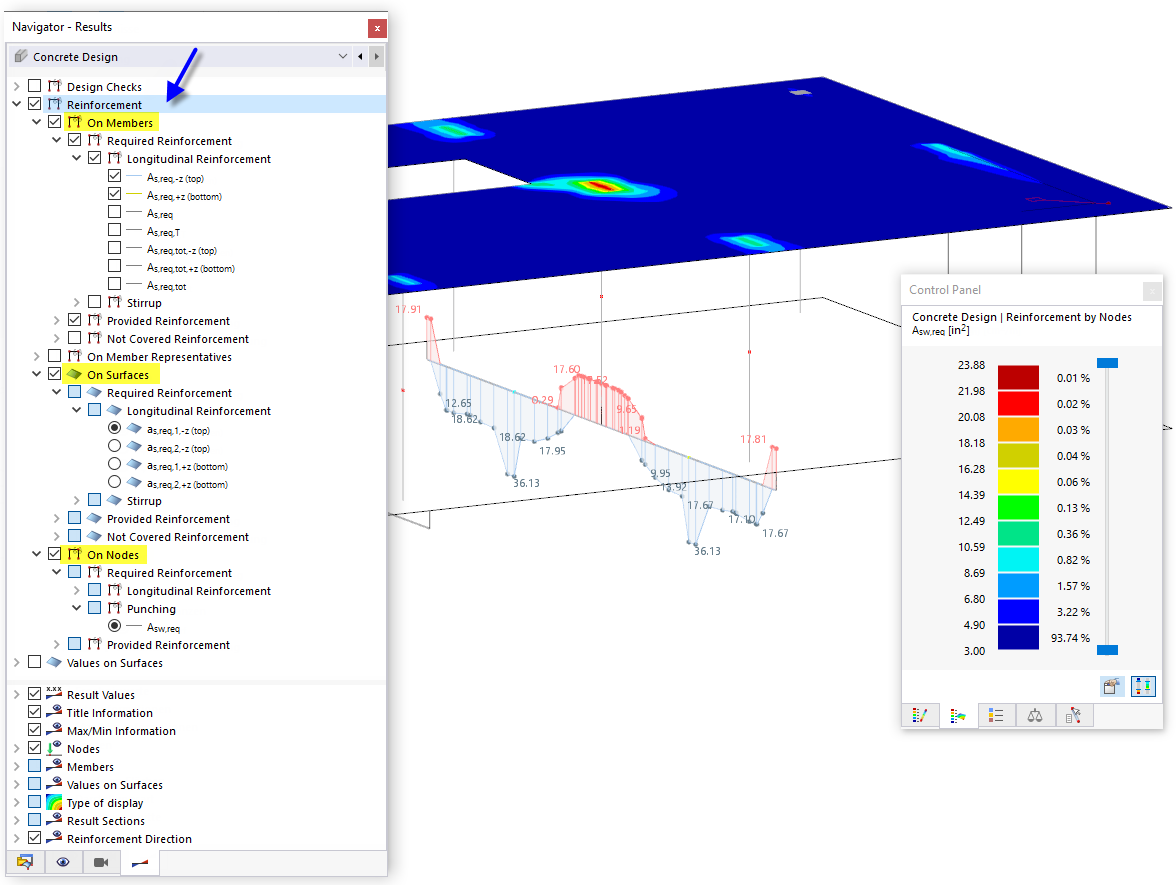This screenshot has height=885, width=1176.
Task: Collapse the On Members branch
Action: coord(34,121)
